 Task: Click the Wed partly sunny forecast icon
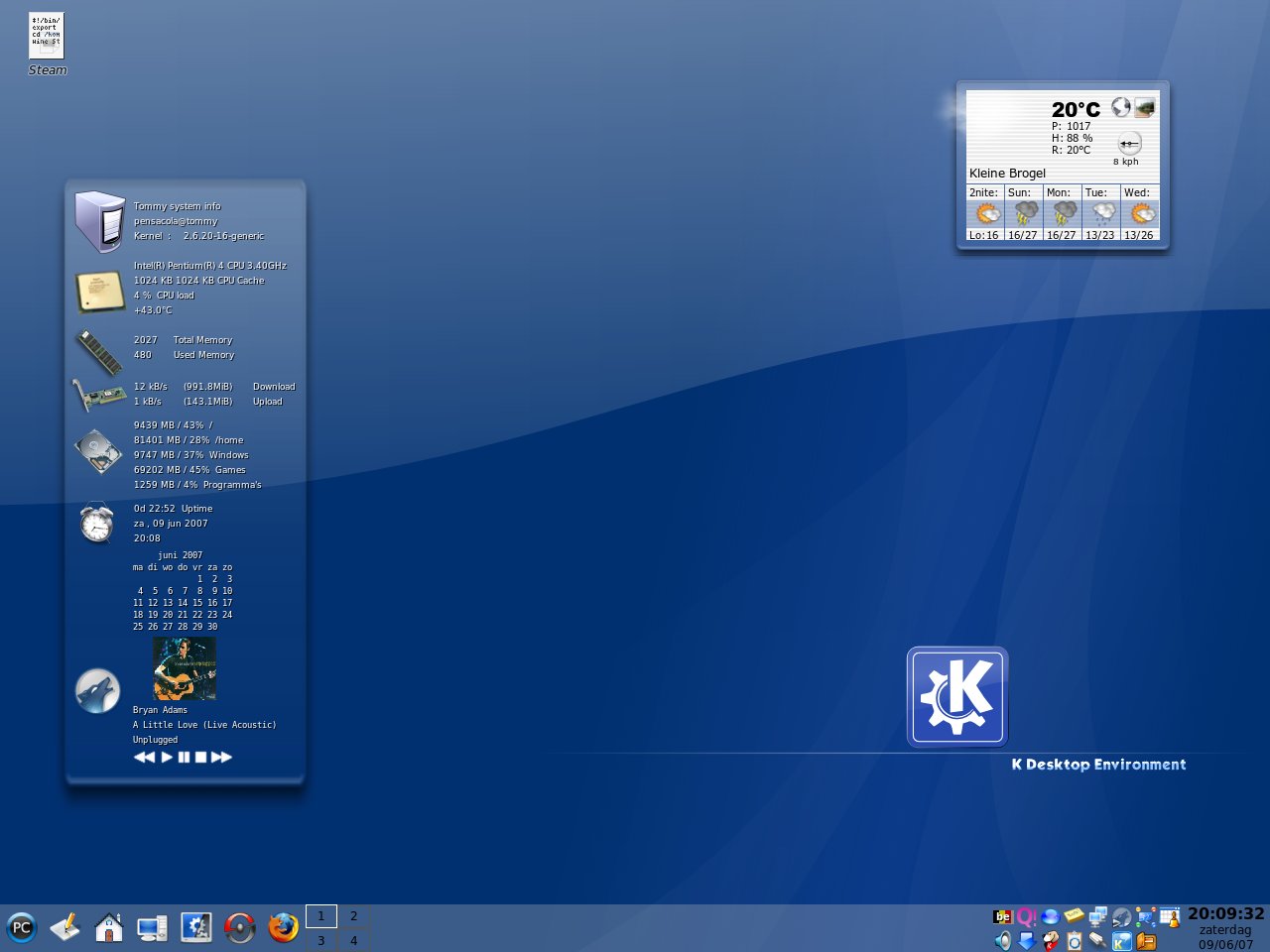click(1141, 213)
